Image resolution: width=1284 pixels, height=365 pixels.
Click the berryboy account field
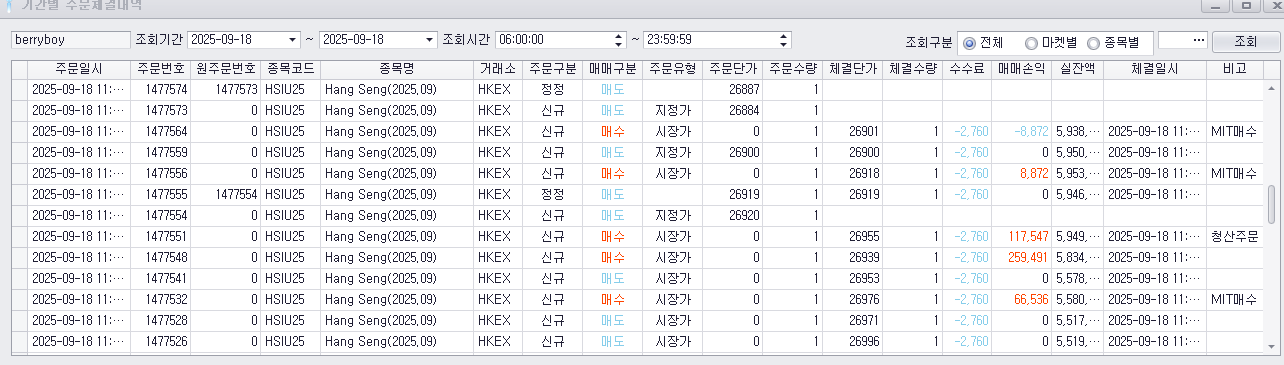[70, 40]
